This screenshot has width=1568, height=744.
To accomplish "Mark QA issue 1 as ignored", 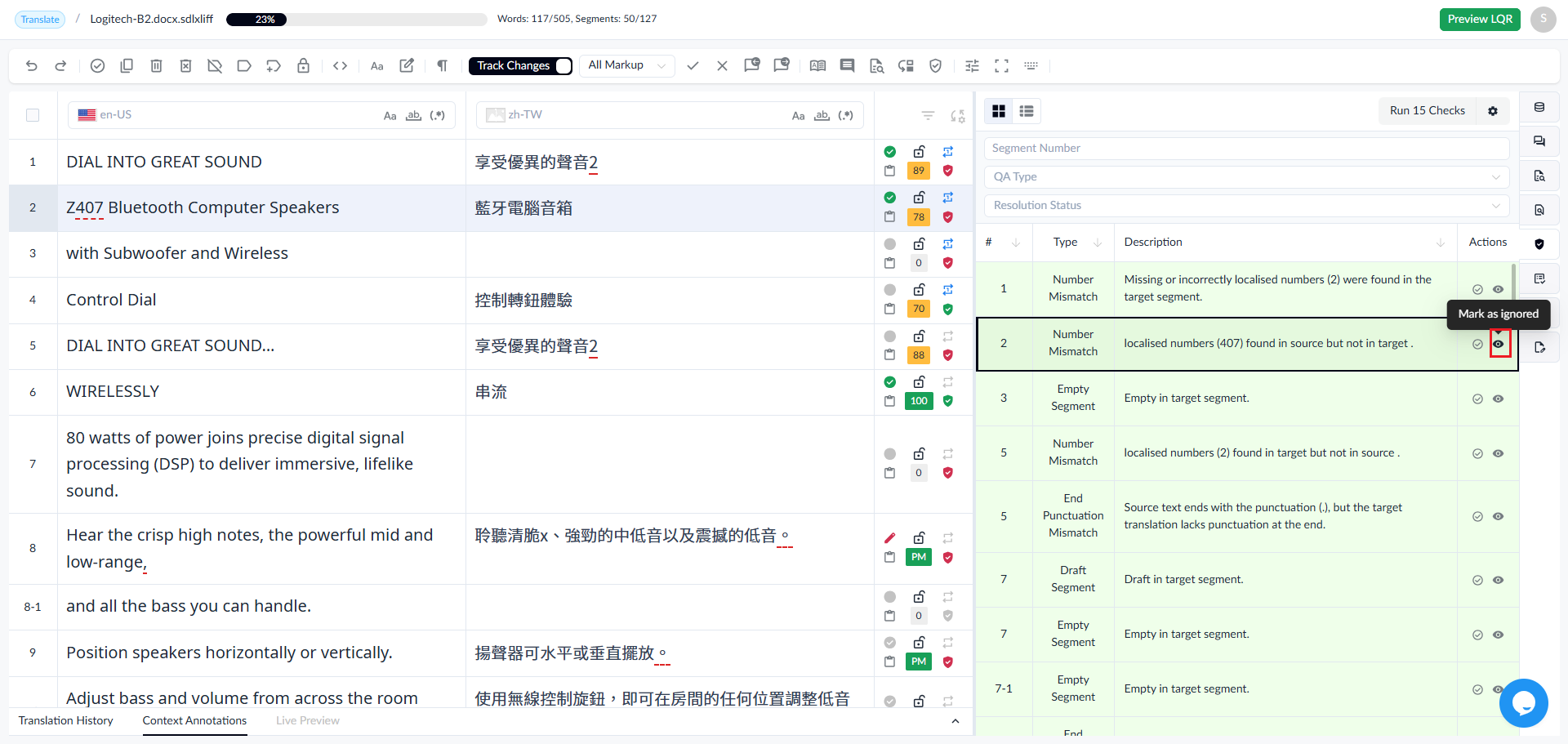I will 1498,289.
